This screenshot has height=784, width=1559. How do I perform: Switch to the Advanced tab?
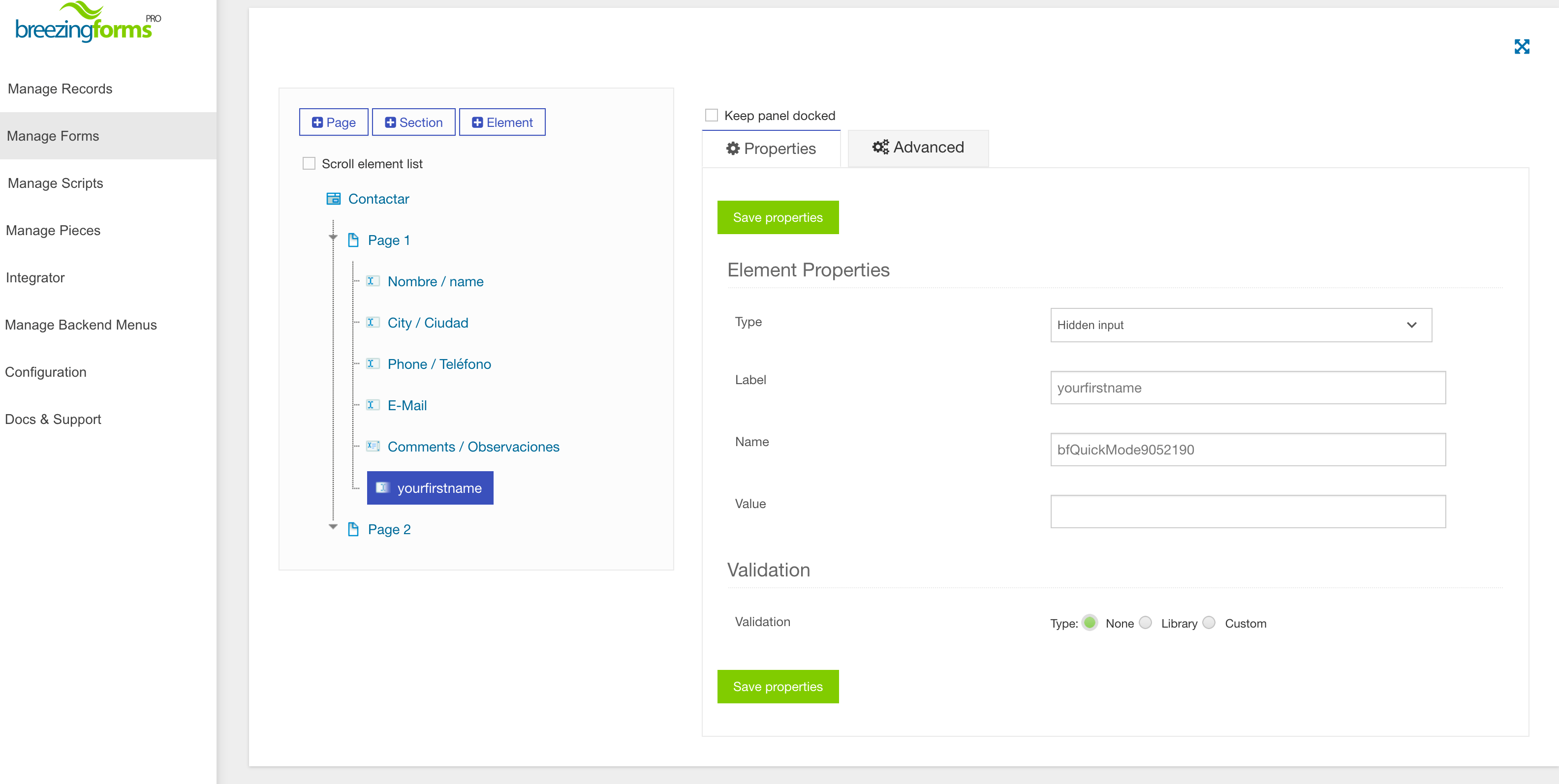coord(918,148)
